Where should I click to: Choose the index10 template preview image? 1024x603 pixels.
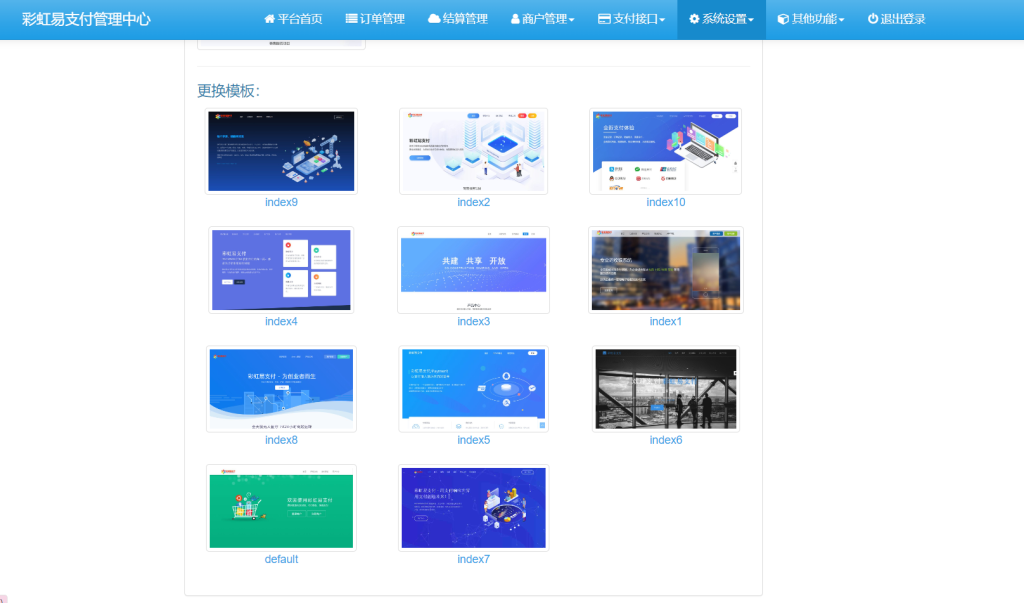[x=665, y=151]
